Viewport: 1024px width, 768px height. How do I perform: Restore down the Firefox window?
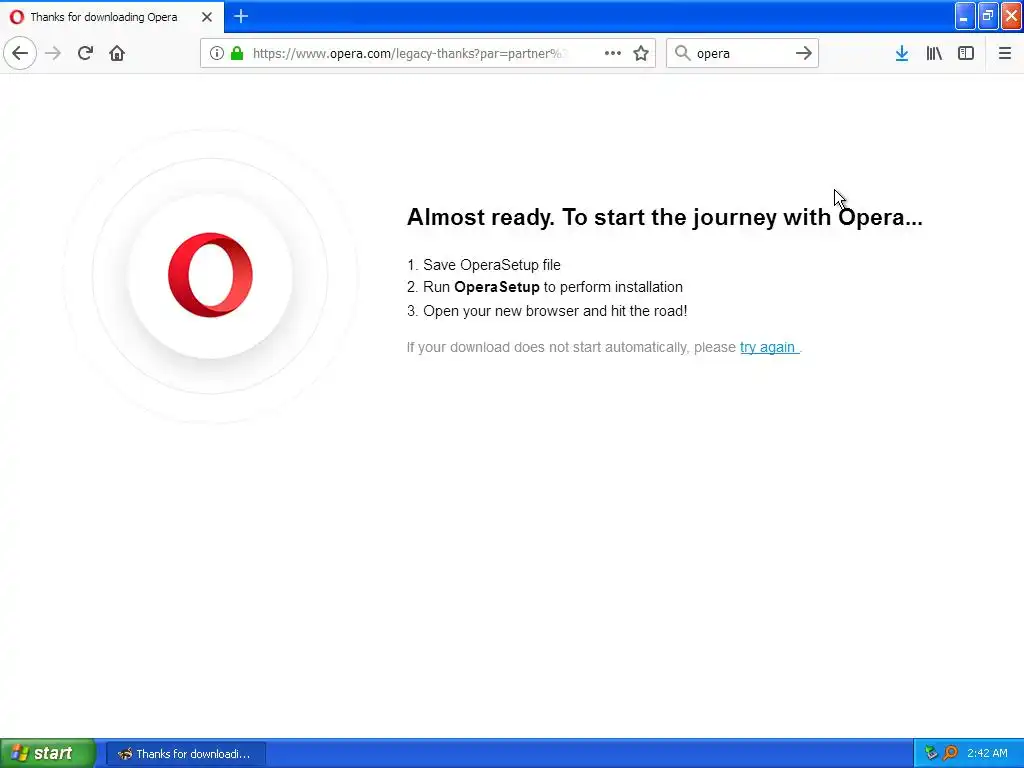coord(988,16)
